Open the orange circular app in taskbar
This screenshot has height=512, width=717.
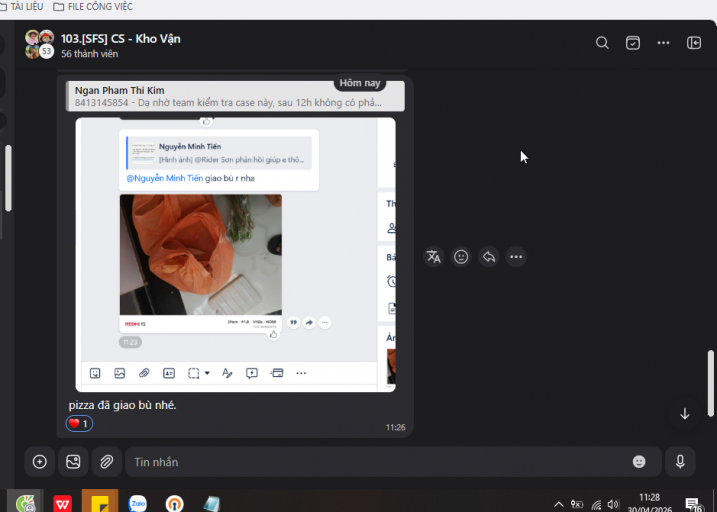pyautogui.click(x=175, y=503)
